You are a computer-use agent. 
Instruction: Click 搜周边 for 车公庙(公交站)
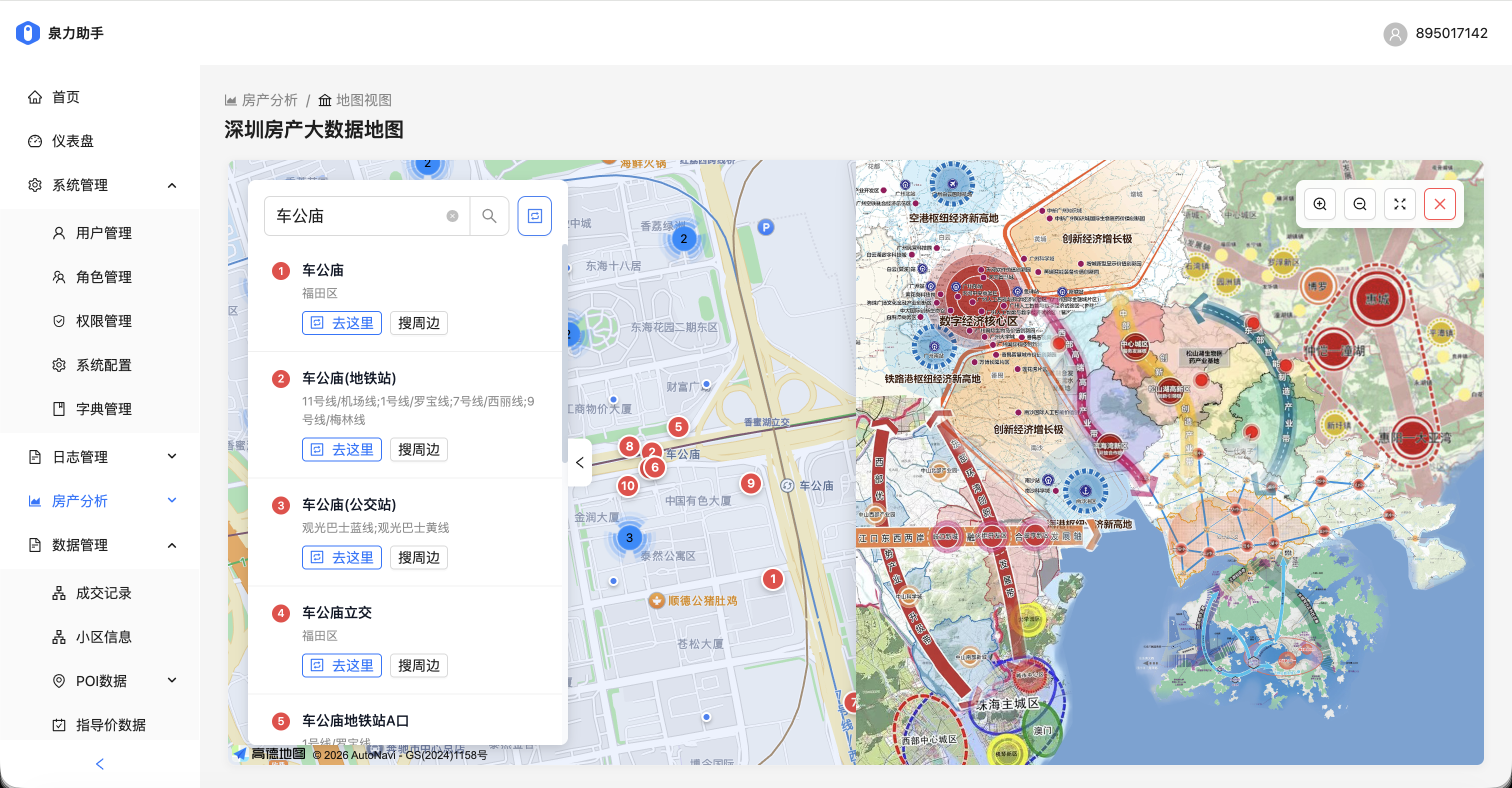point(418,557)
